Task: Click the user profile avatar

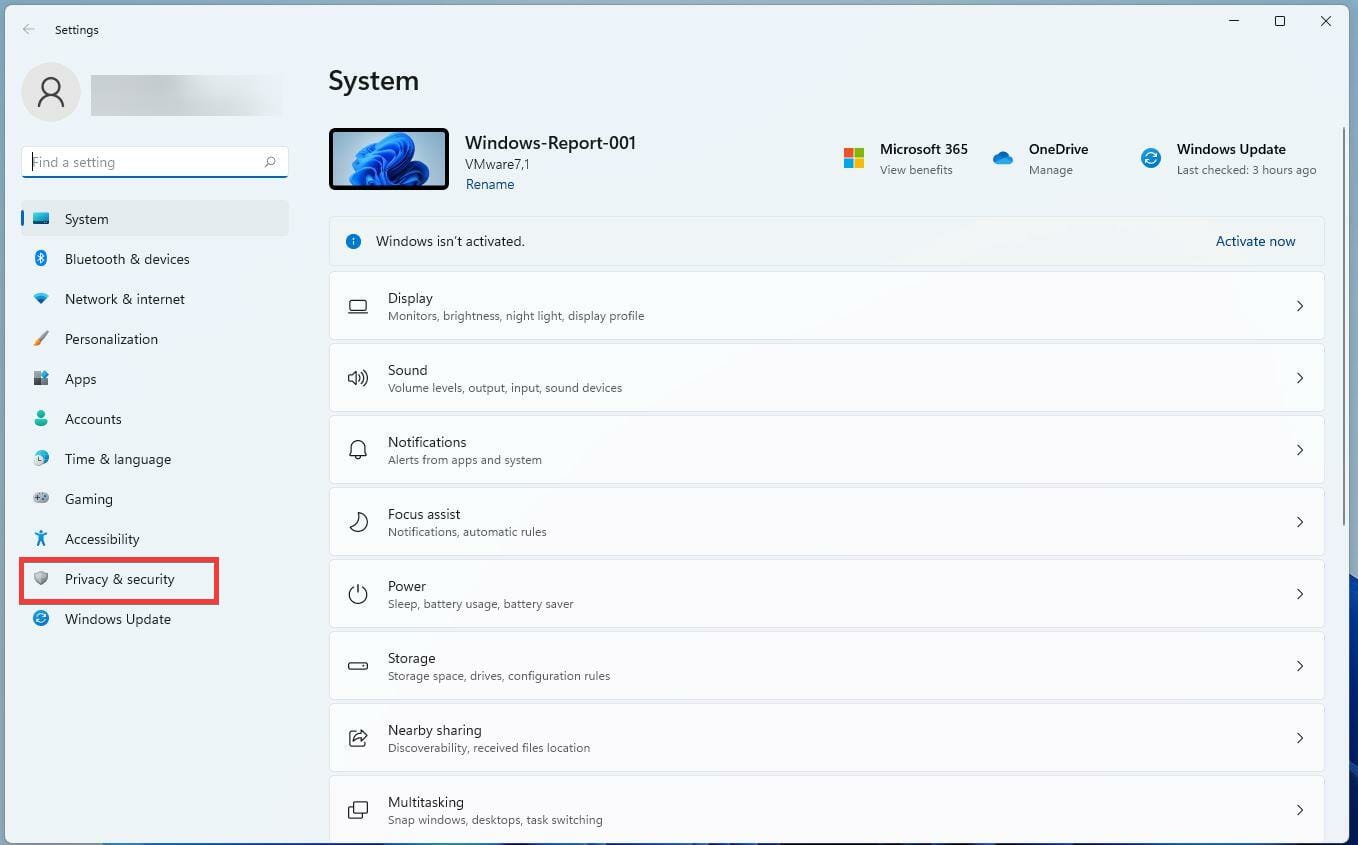Action: tap(50, 91)
